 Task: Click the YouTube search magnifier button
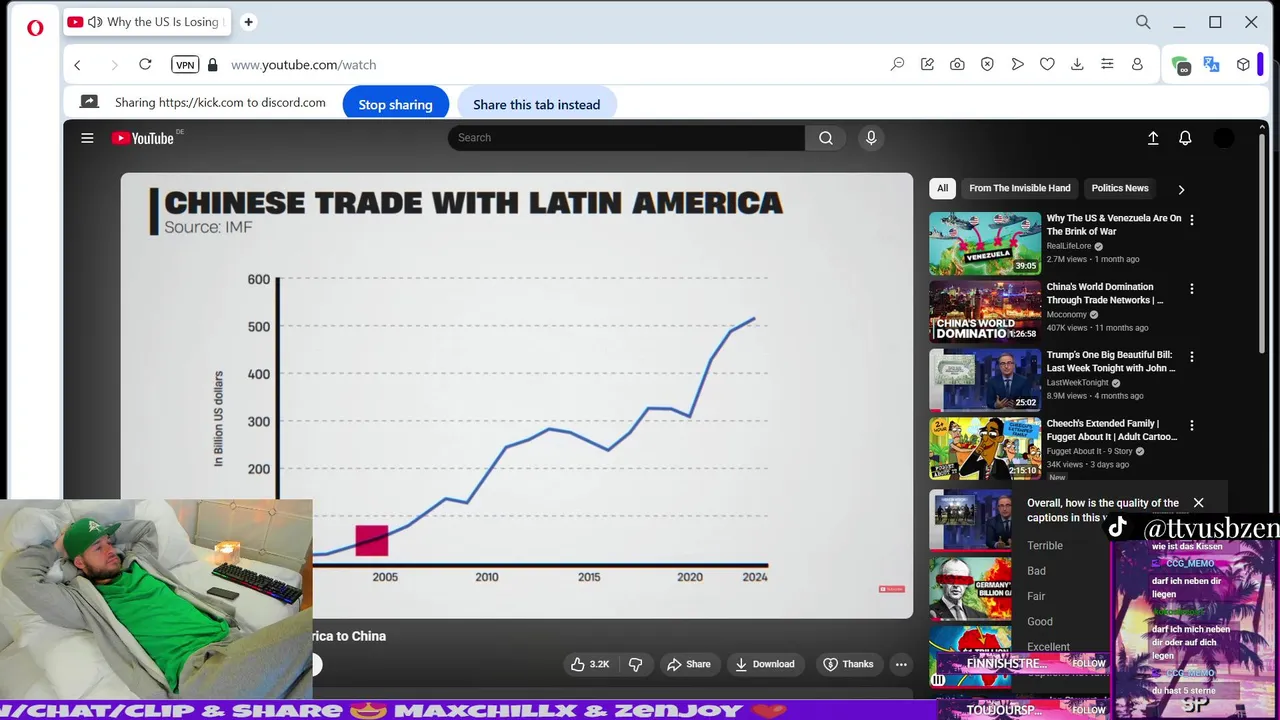[x=826, y=138]
